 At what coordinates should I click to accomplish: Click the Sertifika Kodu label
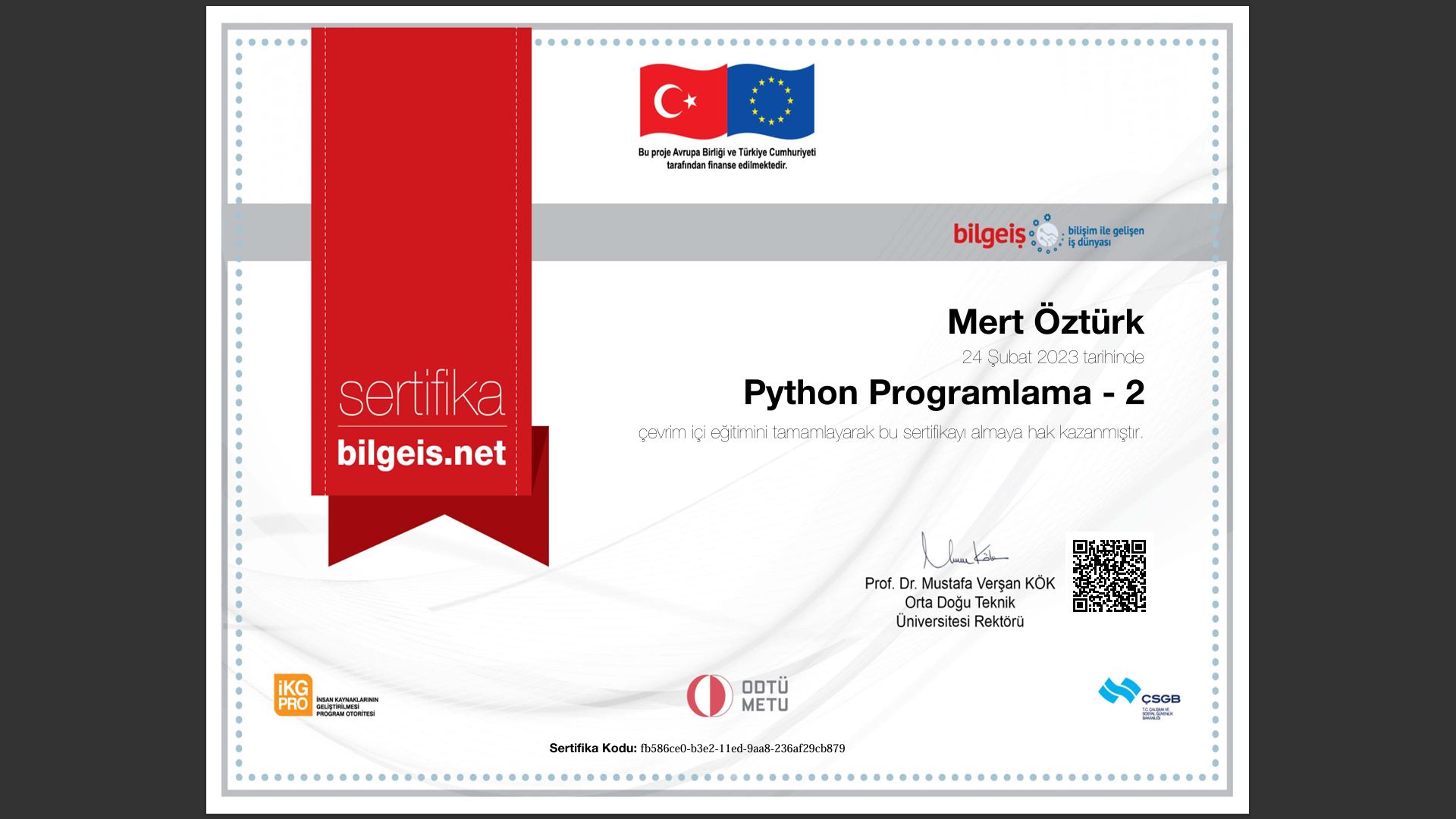click(593, 748)
